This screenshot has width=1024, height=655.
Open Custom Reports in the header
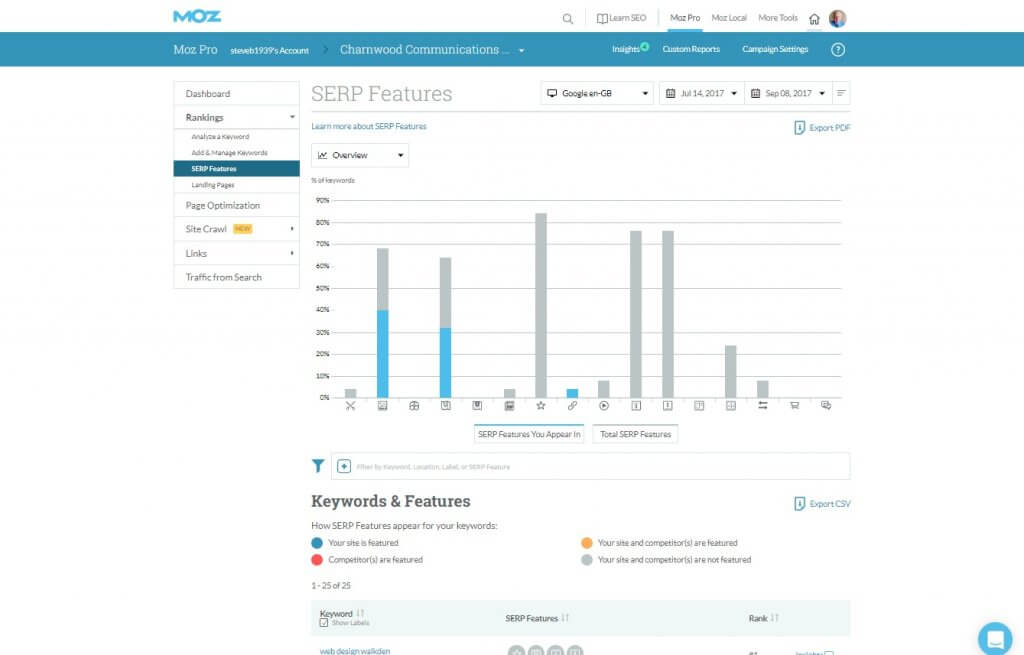point(691,49)
